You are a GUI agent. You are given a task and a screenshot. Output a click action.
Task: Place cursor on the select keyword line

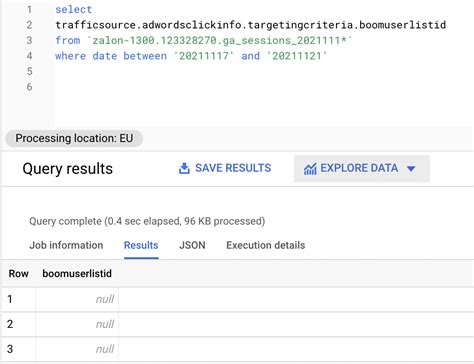click(73, 9)
